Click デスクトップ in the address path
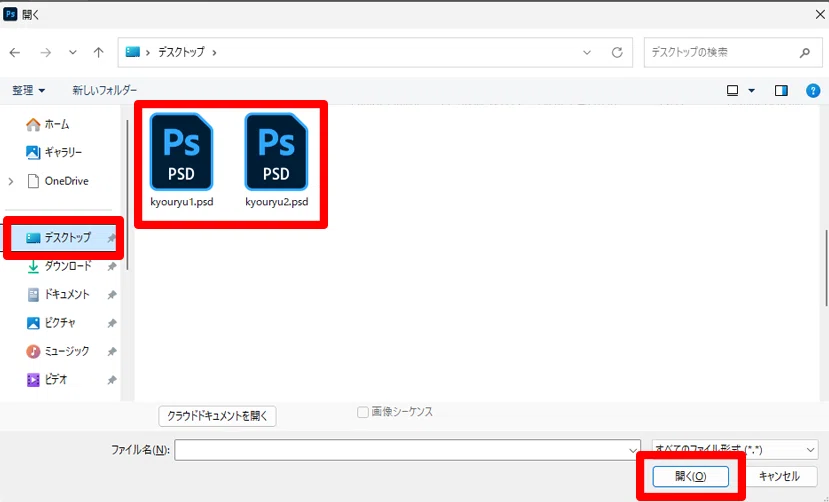 click(x=181, y=52)
